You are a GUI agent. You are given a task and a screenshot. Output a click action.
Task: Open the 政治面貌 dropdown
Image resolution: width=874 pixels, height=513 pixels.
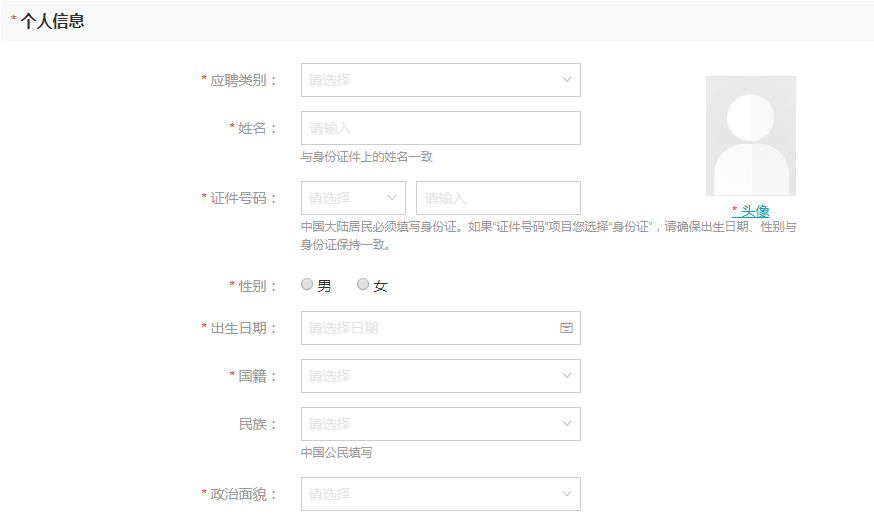440,494
